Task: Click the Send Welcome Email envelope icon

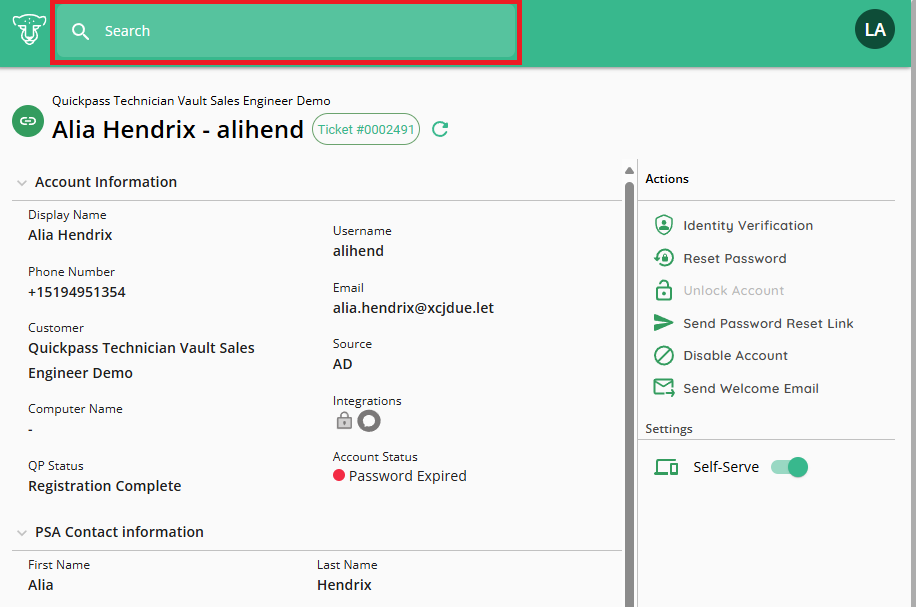Action: point(664,388)
